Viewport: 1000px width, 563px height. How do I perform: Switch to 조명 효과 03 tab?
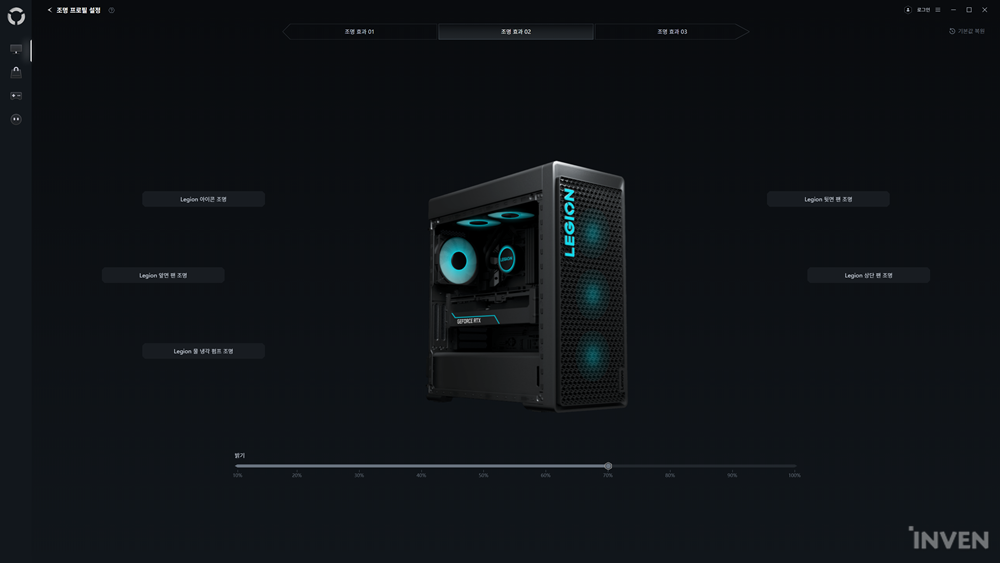pyautogui.click(x=672, y=31)
